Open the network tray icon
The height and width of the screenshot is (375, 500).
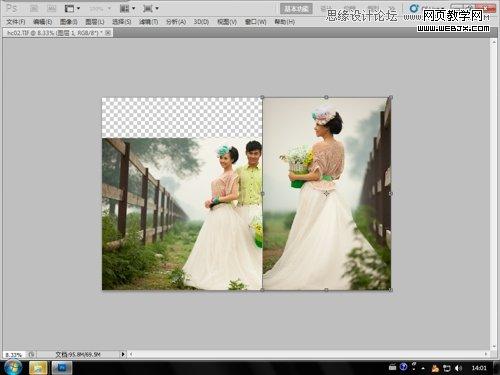(x=447, y=368)
